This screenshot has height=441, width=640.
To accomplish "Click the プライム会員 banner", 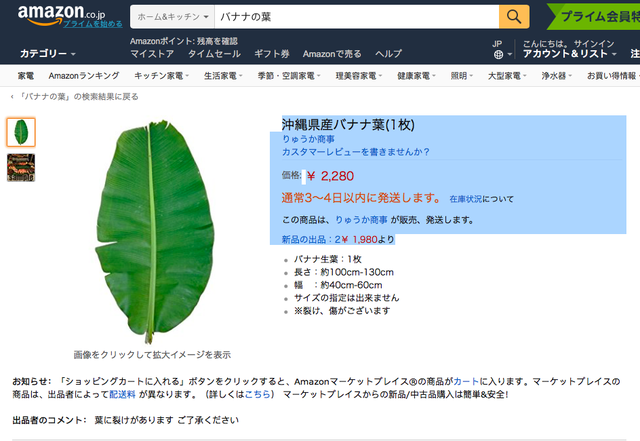I will [597, 17].
